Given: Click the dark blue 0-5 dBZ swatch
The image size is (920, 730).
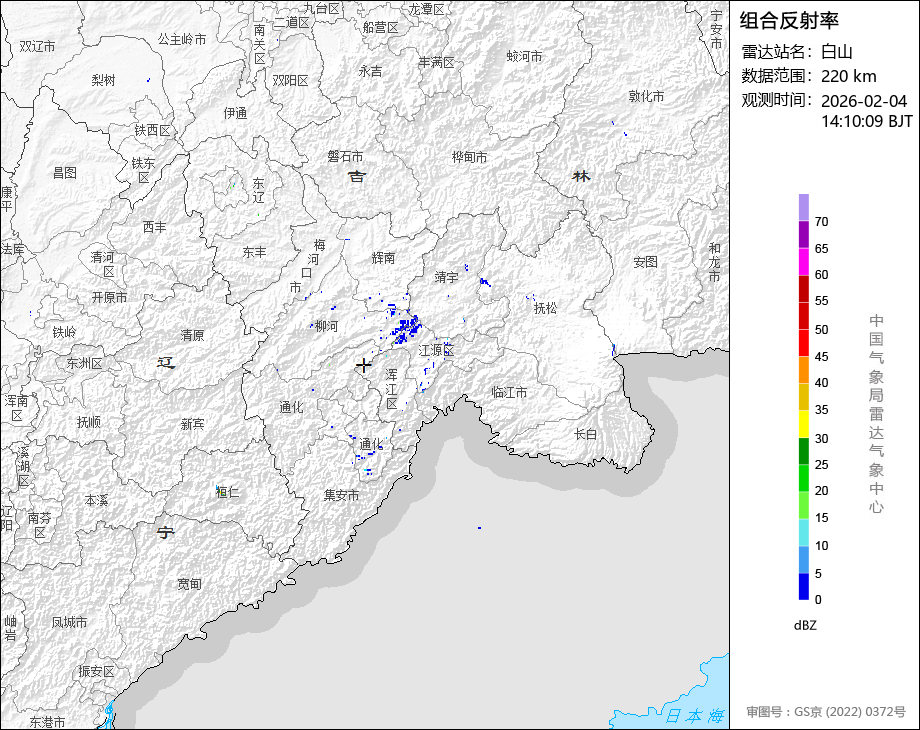Looking at the screenshot, I should click(x=804, y=586).
